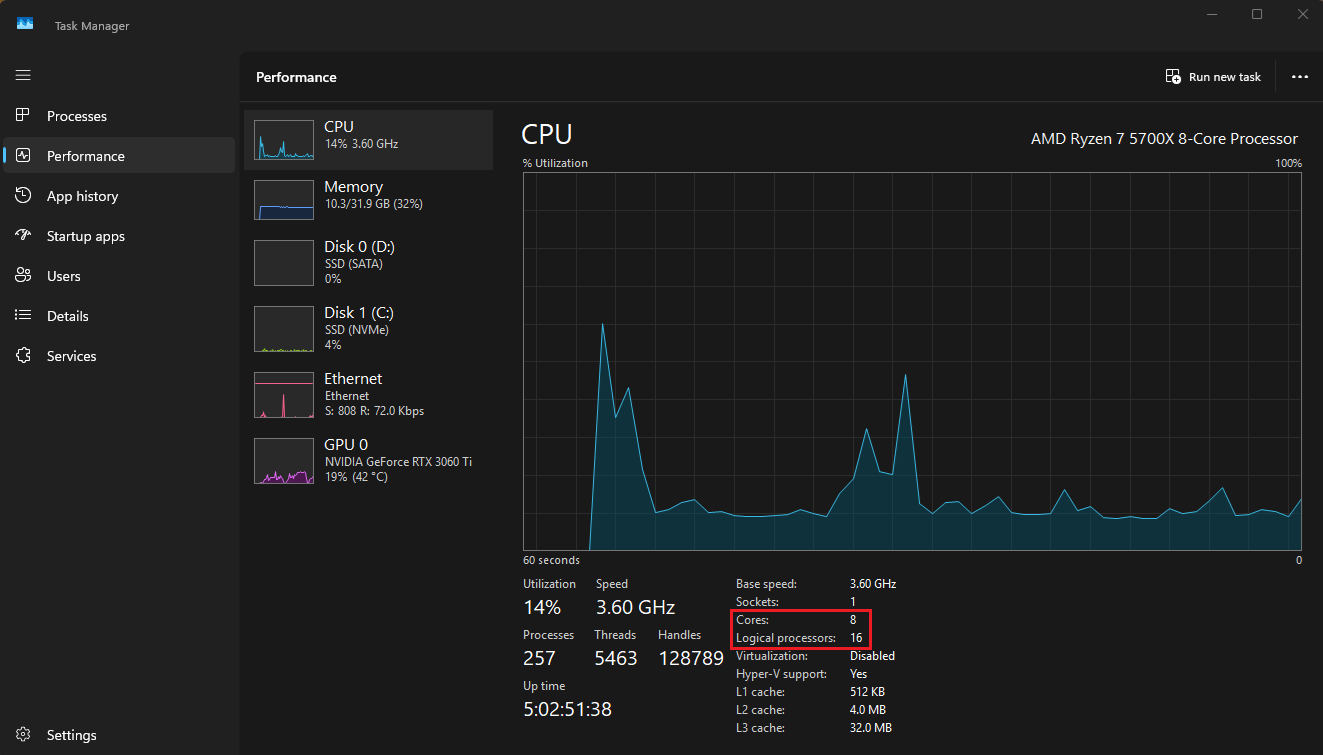Click the "% Utilization" graph label
Viewport: 1323px width, 755px height.
coord(555,163)
